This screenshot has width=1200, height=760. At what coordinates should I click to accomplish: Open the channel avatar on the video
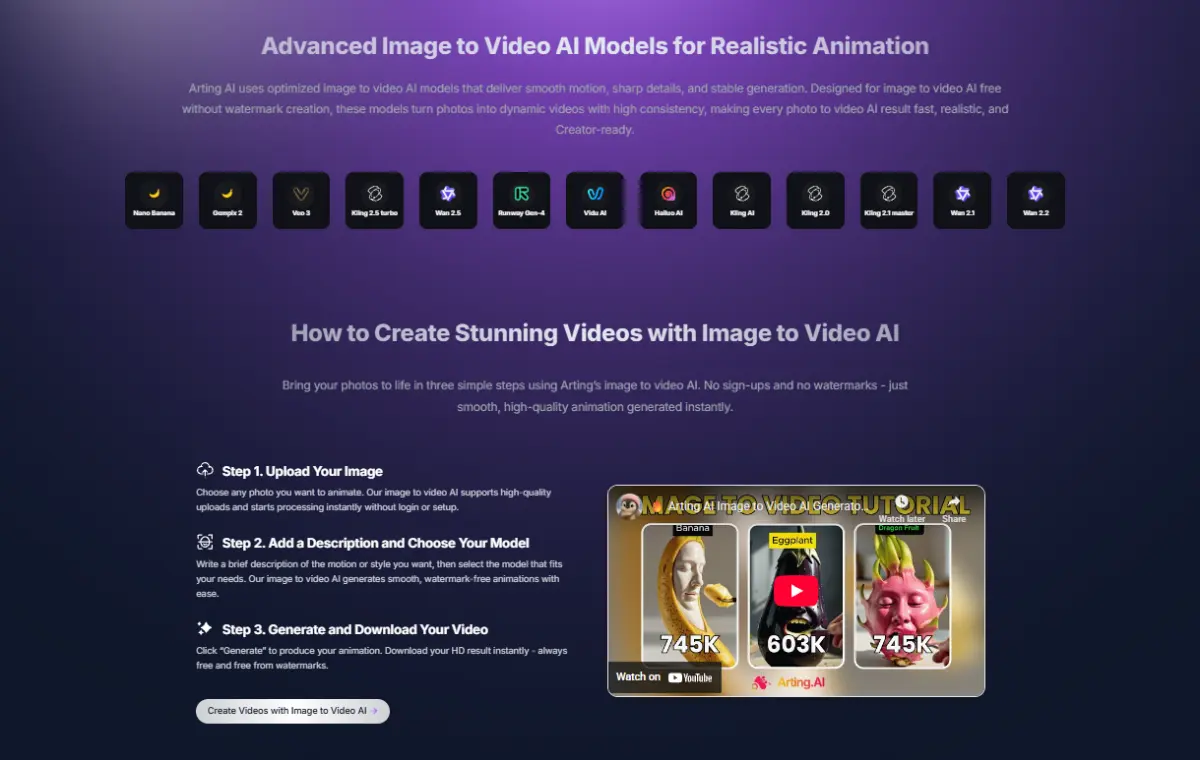(630, 506)
